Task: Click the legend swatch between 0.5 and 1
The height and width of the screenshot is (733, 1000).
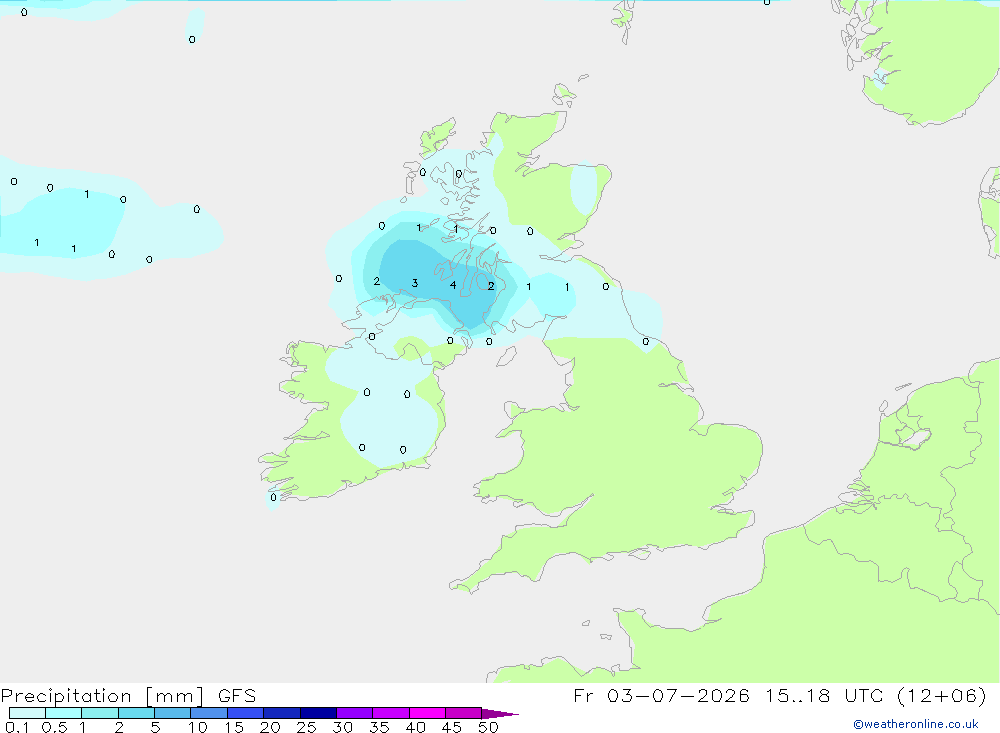Action: 64,713
